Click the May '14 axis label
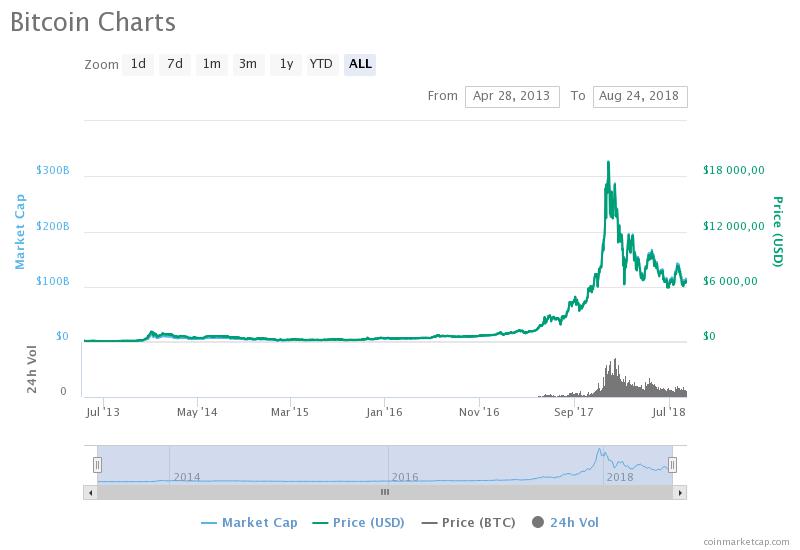The width and height of the screenshot is (800, 550). coord(197,412)
